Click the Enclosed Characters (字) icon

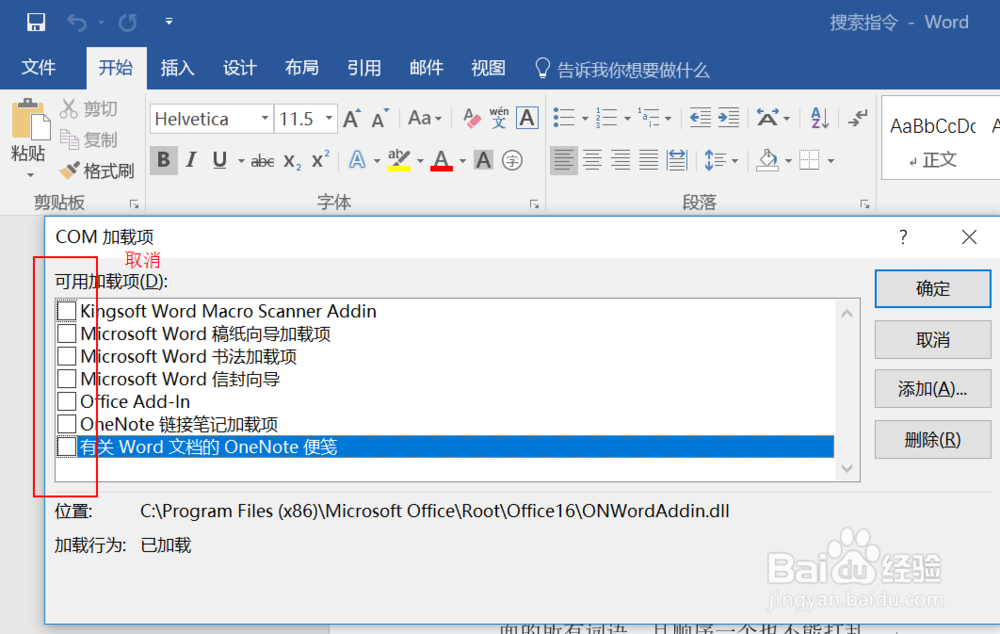point(512,160)
